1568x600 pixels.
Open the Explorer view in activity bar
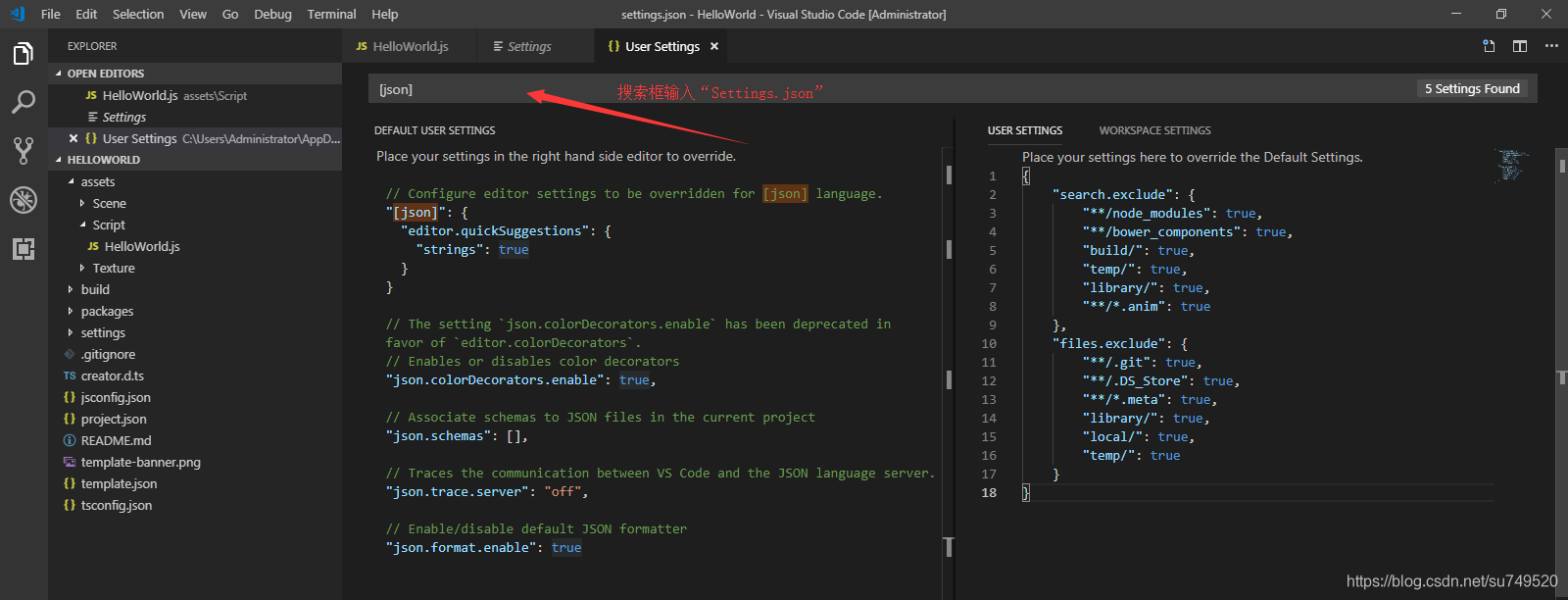pos(24,54)
